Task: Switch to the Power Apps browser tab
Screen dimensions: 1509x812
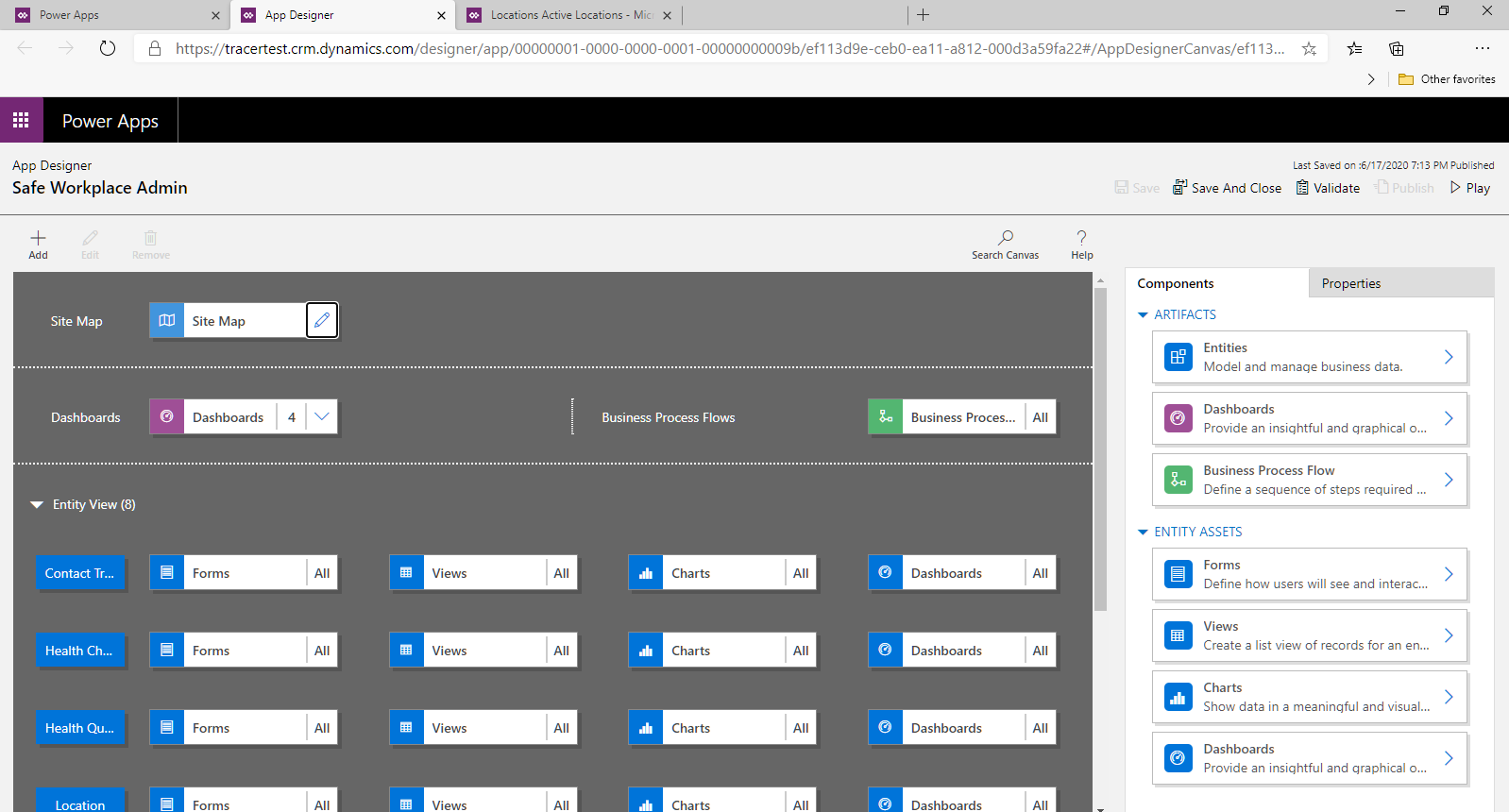Action: (x=115, y=15)
